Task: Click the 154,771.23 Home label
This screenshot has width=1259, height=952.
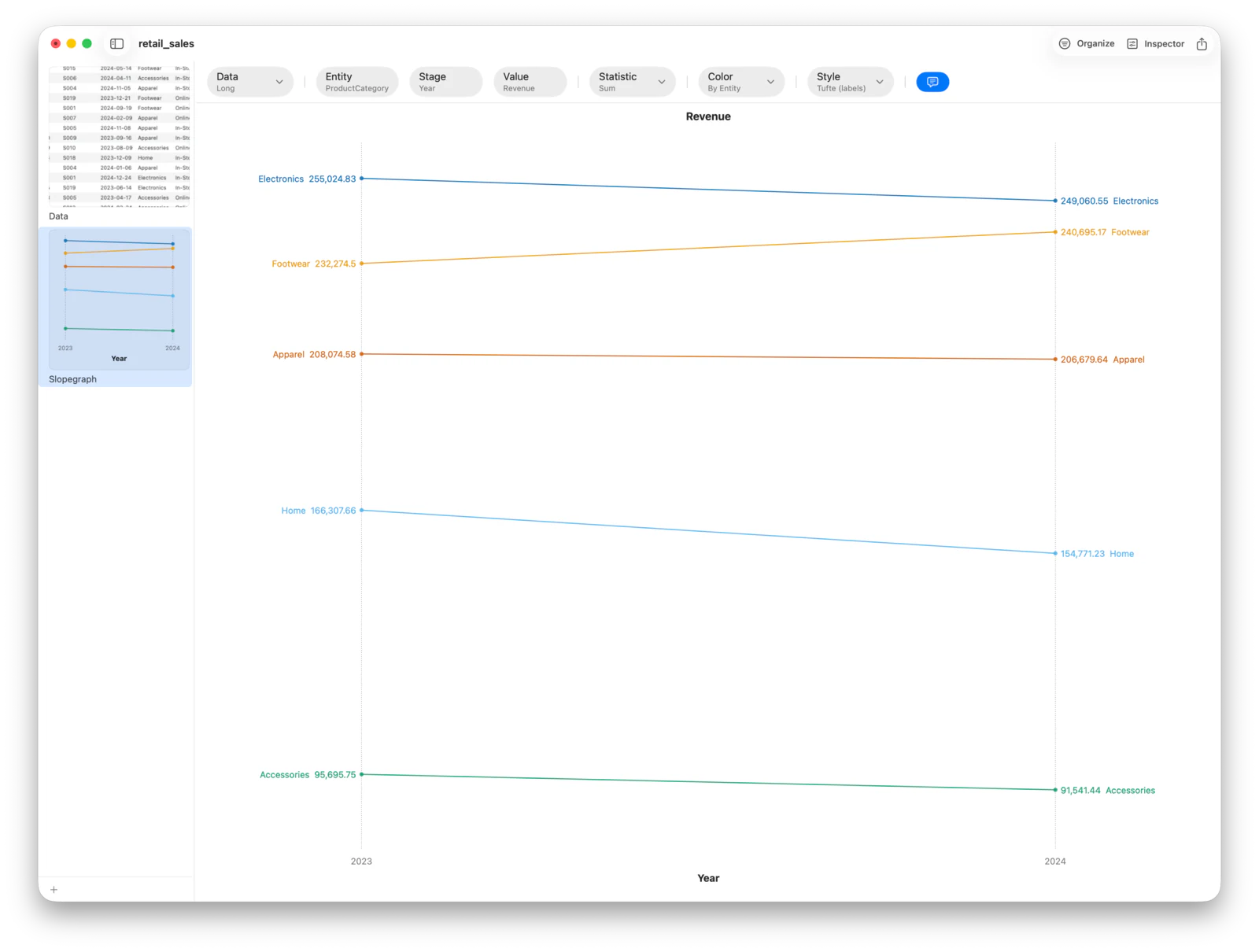Action: [x=1097, y=554]
